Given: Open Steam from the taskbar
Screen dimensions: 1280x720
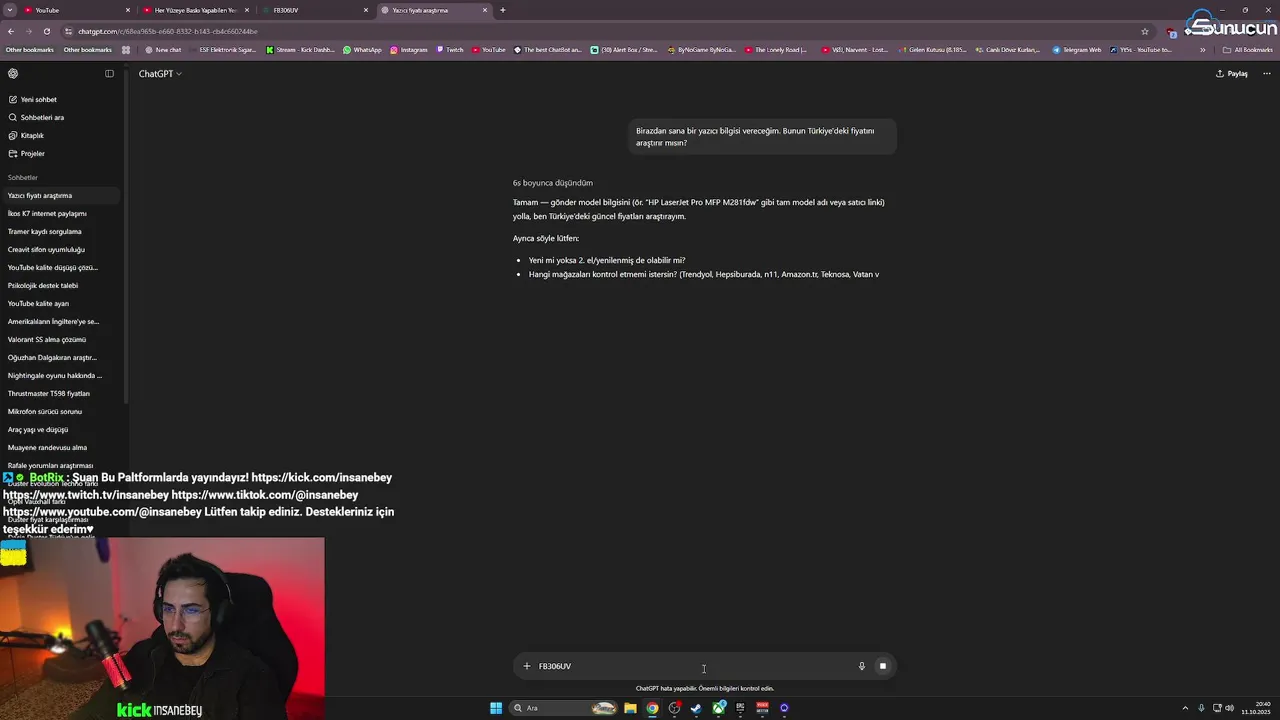Looking at the screenshot, I should pyautogui.click(x=696, y=708).
